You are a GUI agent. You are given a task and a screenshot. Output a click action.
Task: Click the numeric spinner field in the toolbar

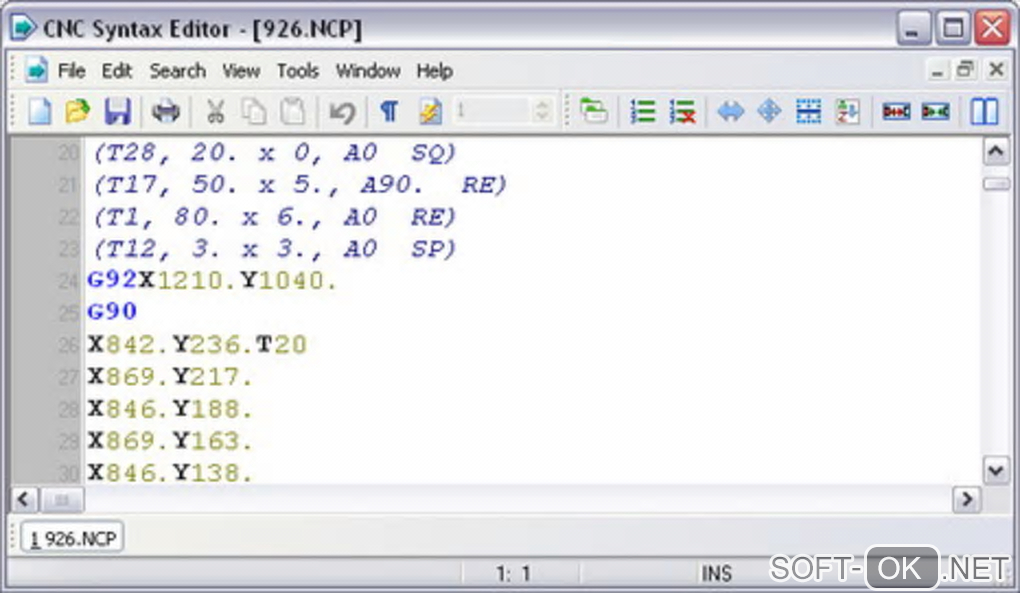[492, 111]
